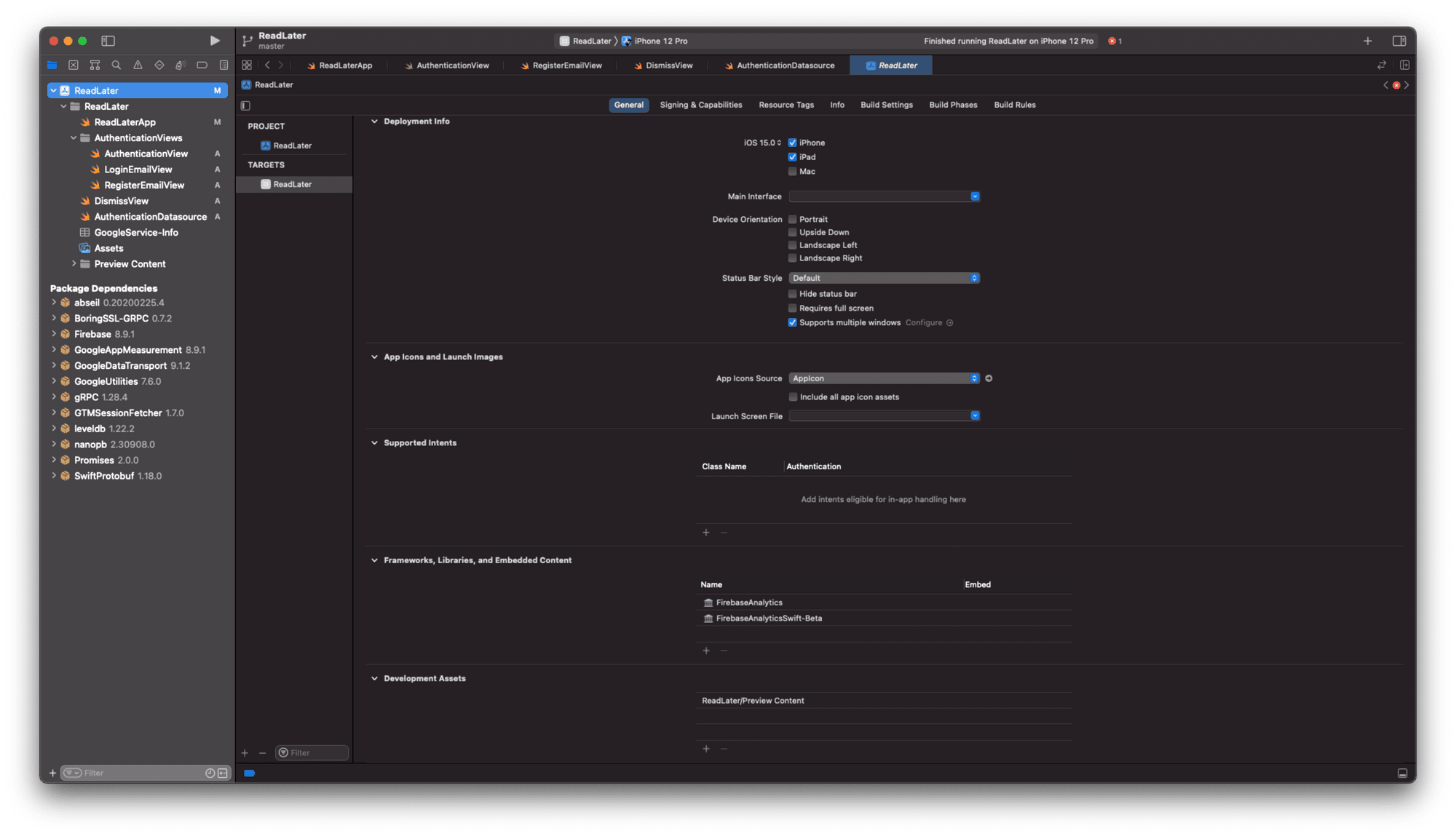The width and height of the screenshot is (1456, 836).
Task: Open the Build Rules tab
Action: (1015, 106)
